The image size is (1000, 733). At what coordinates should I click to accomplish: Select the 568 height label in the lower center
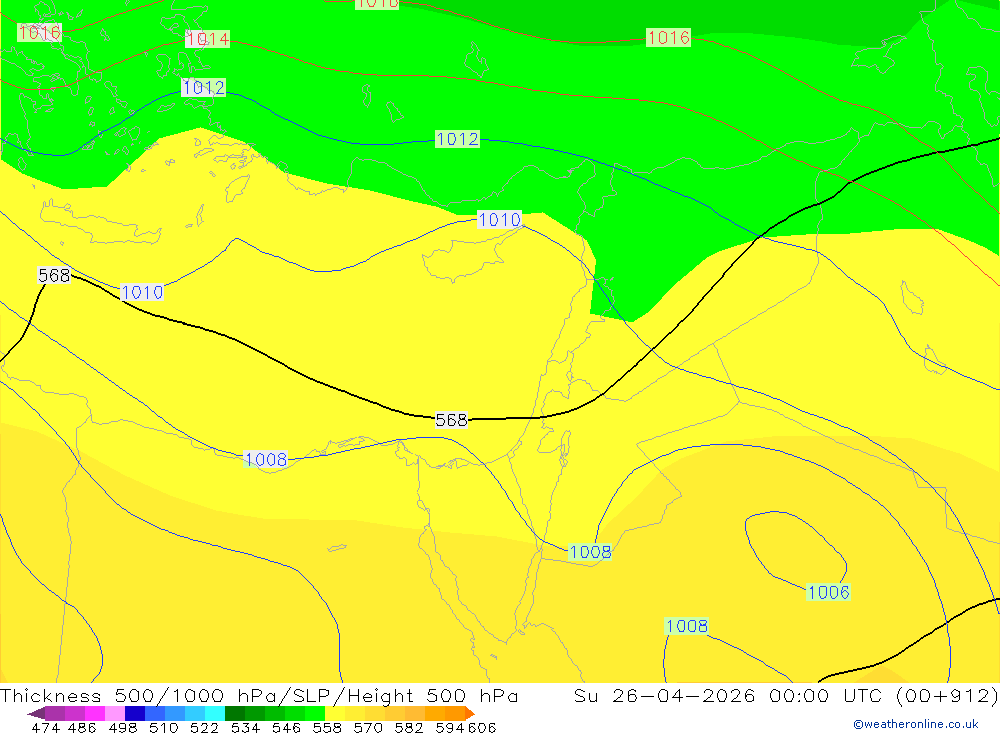click(452, 420)
